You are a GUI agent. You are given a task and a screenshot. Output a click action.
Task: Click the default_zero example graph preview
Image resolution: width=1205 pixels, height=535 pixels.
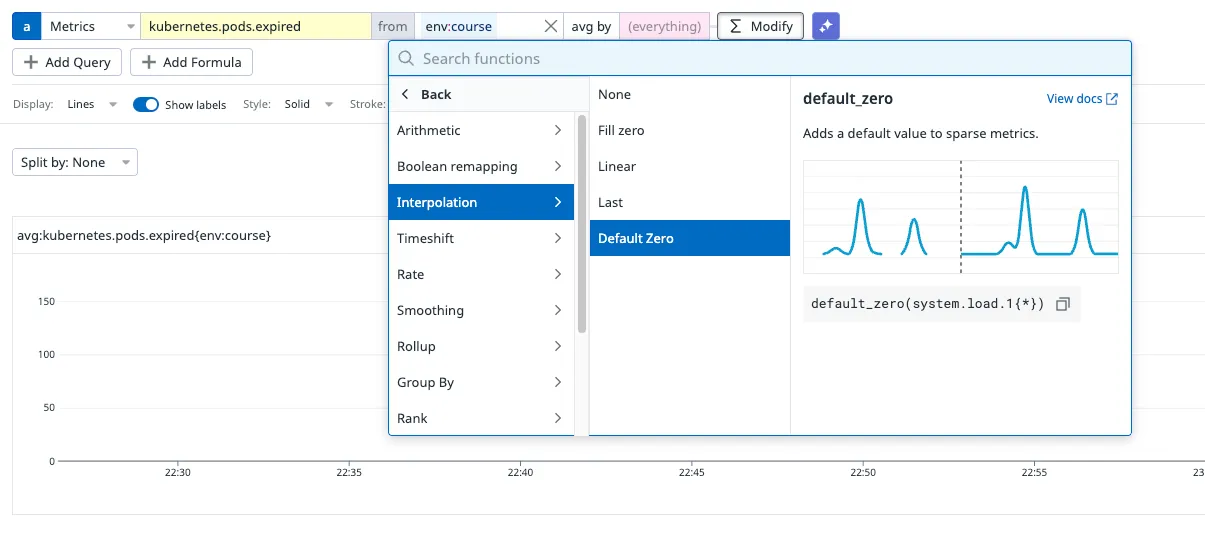pos(960,217)
